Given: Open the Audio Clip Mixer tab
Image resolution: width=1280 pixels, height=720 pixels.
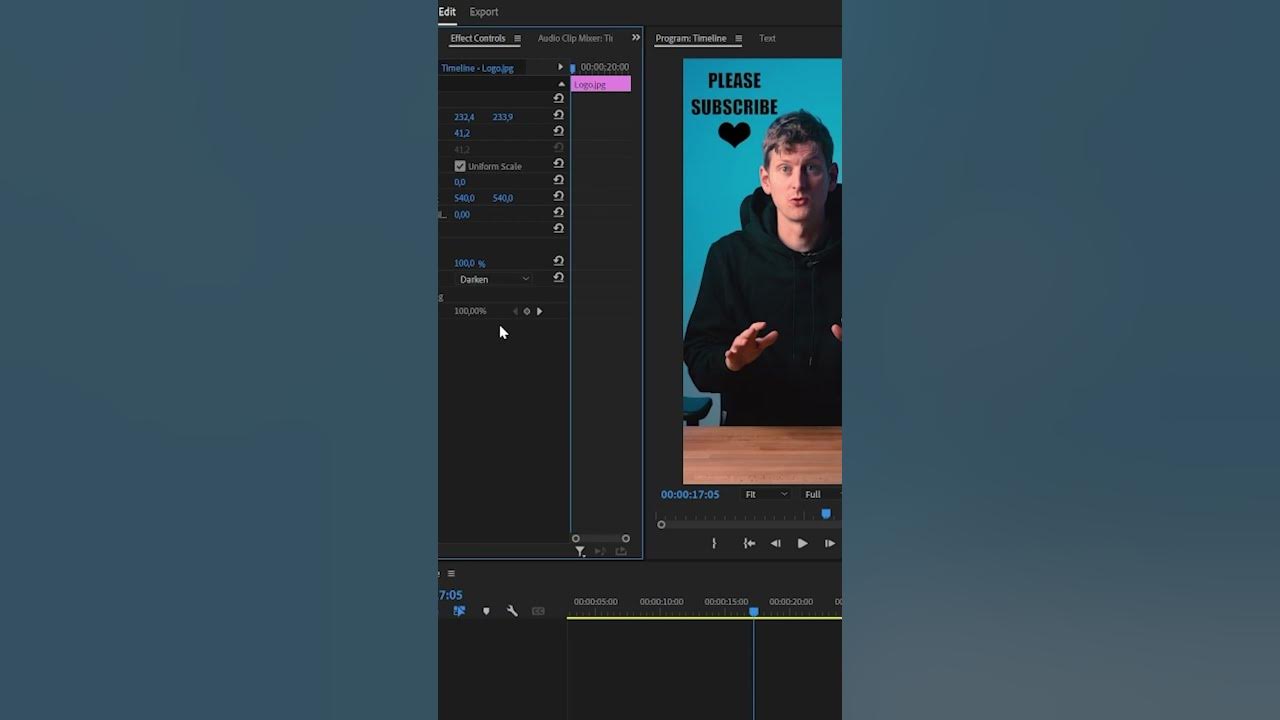Looking at the screenshot, I should 575,38.
